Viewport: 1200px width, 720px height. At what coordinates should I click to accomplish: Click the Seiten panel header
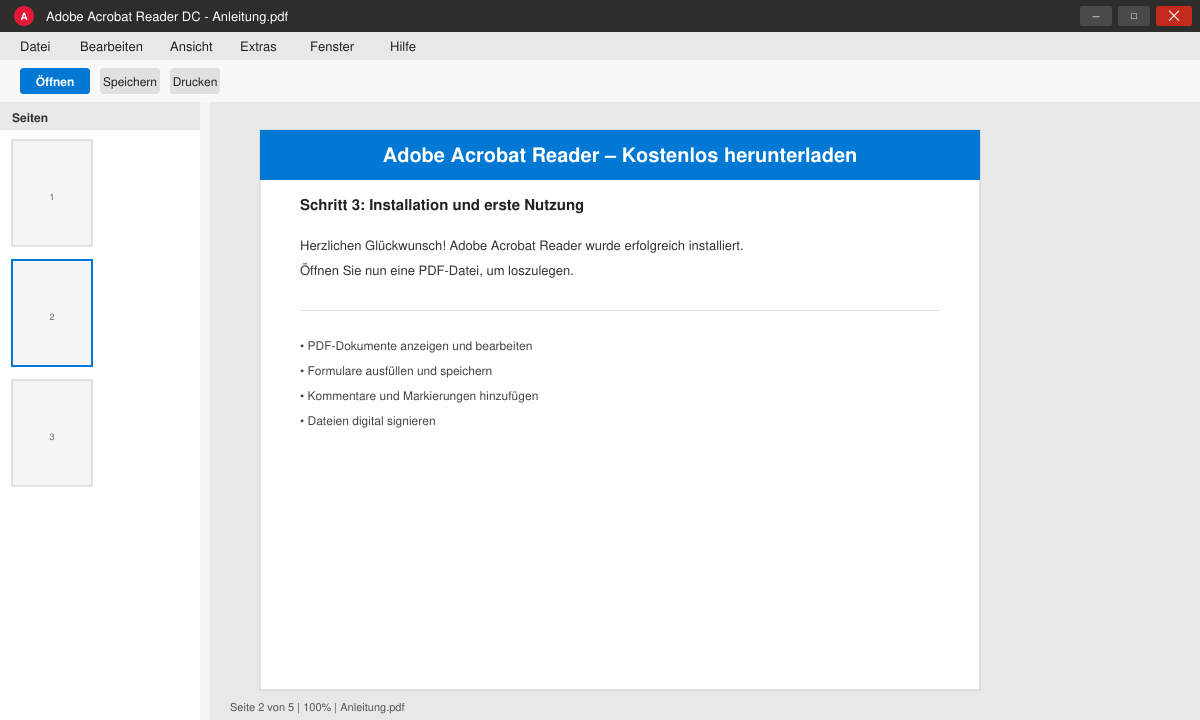point(100,117)
